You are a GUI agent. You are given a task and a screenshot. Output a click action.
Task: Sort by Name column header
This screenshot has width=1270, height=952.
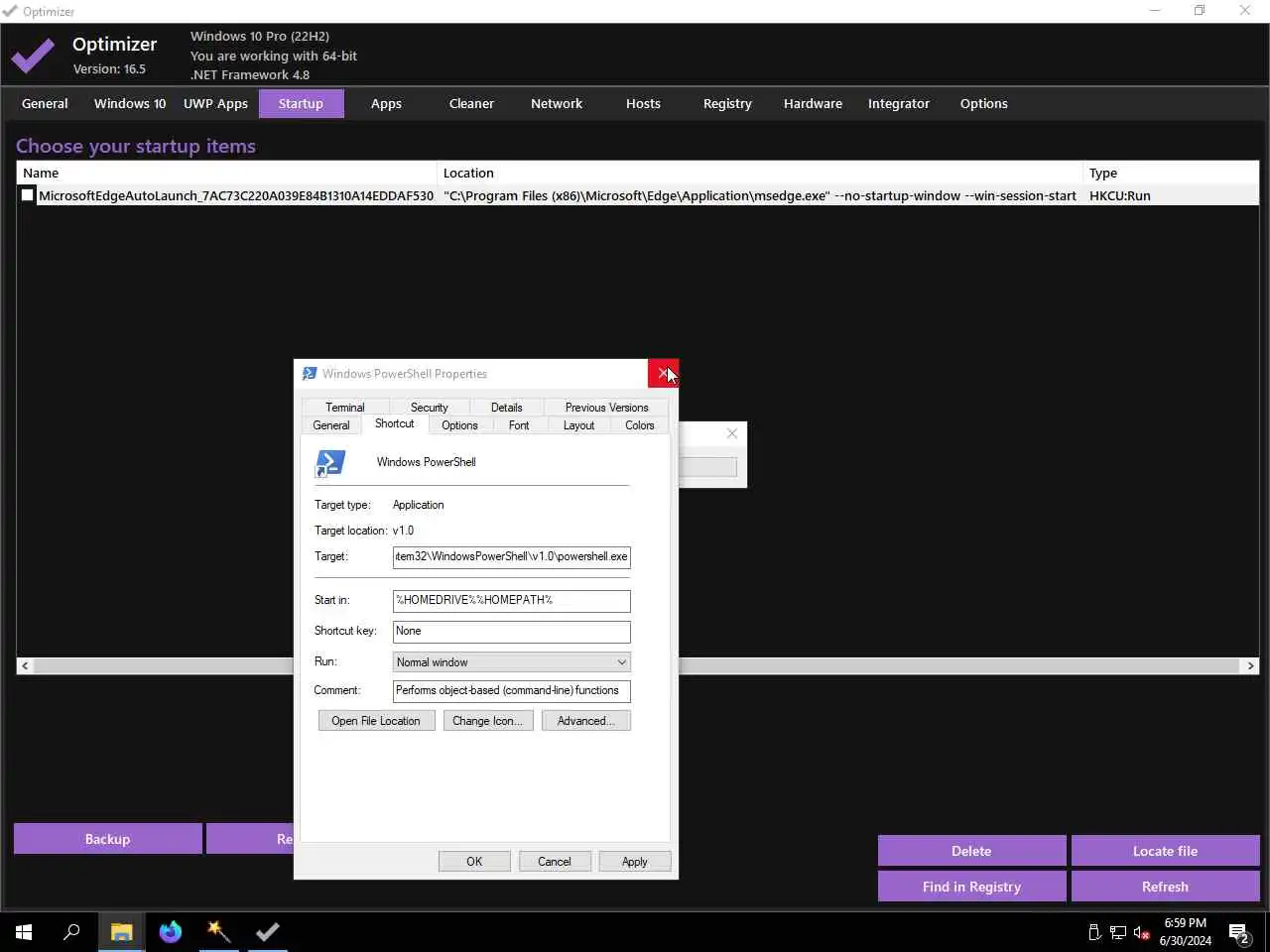226,173
